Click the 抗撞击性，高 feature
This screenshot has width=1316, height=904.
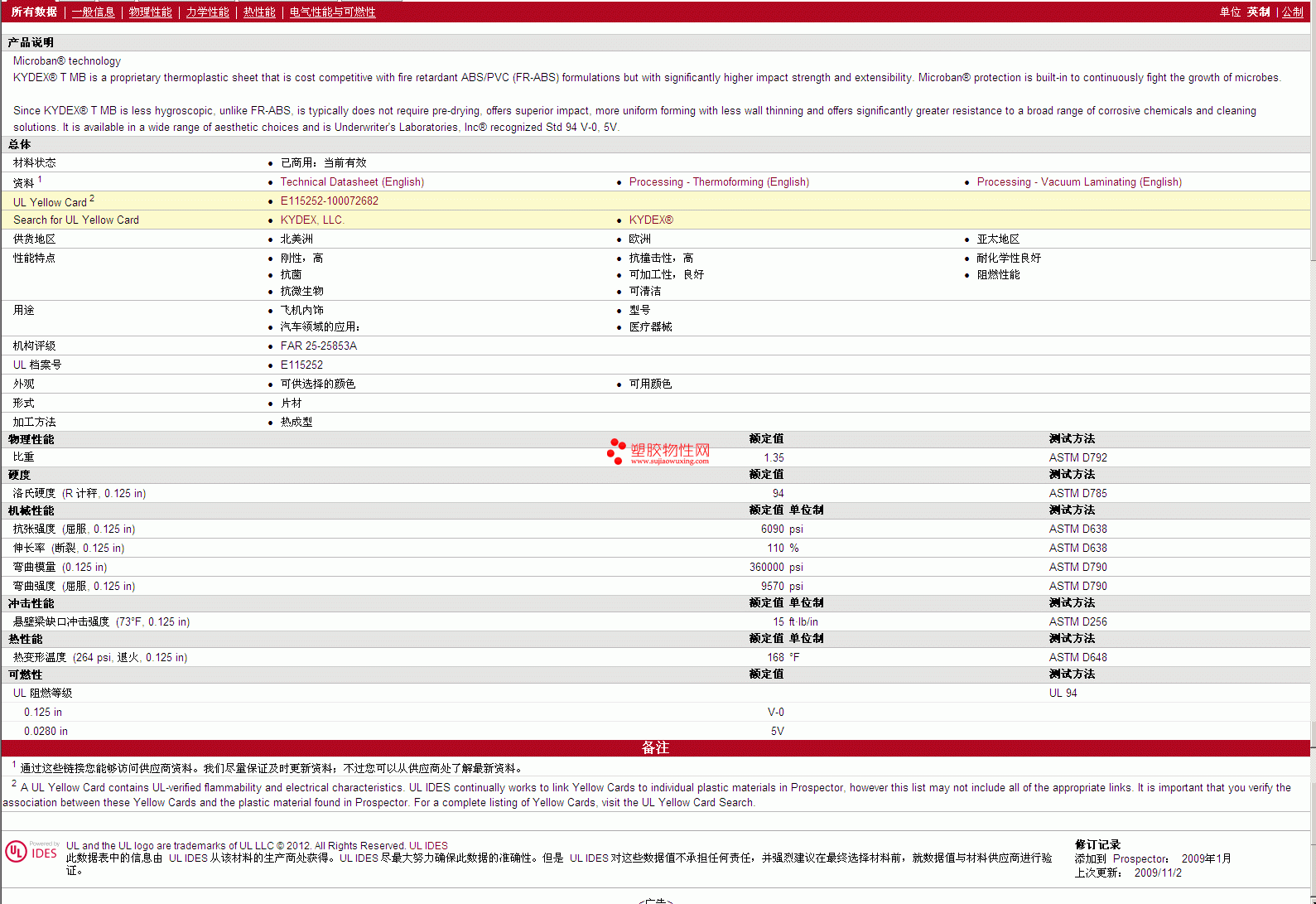click(x=661, y=258)
